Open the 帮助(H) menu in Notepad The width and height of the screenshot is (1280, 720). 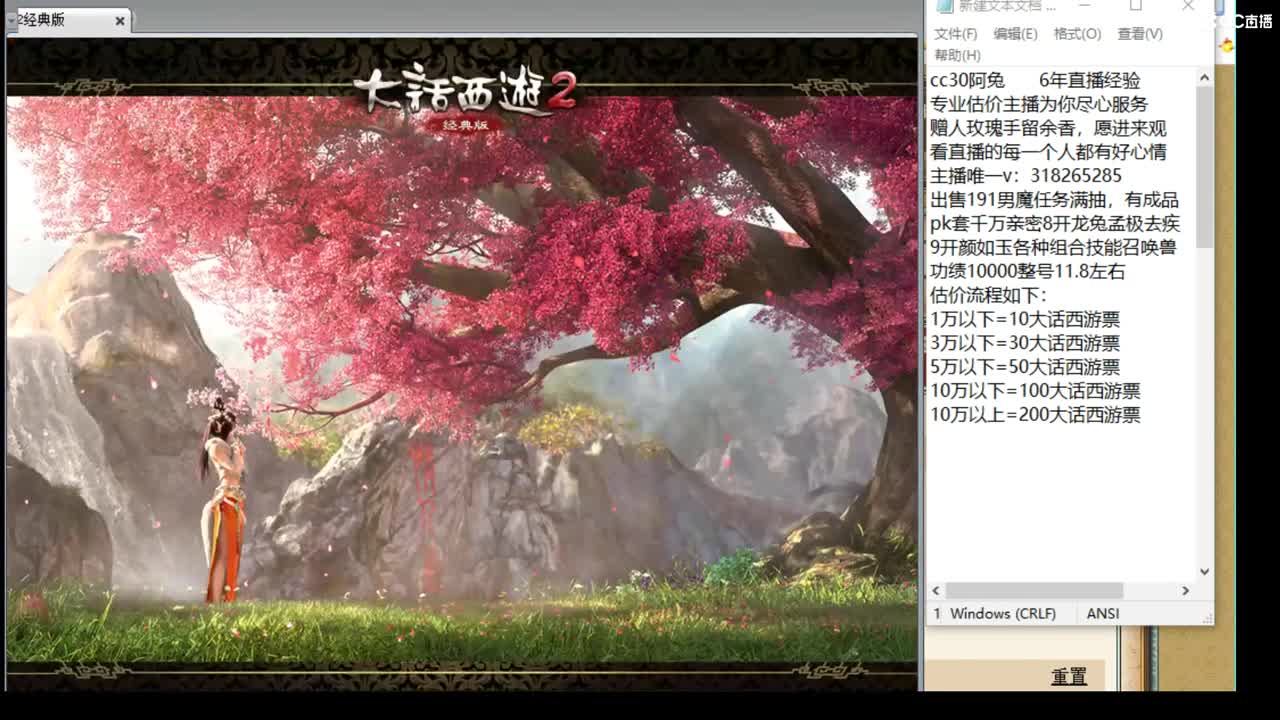[957, 55]
